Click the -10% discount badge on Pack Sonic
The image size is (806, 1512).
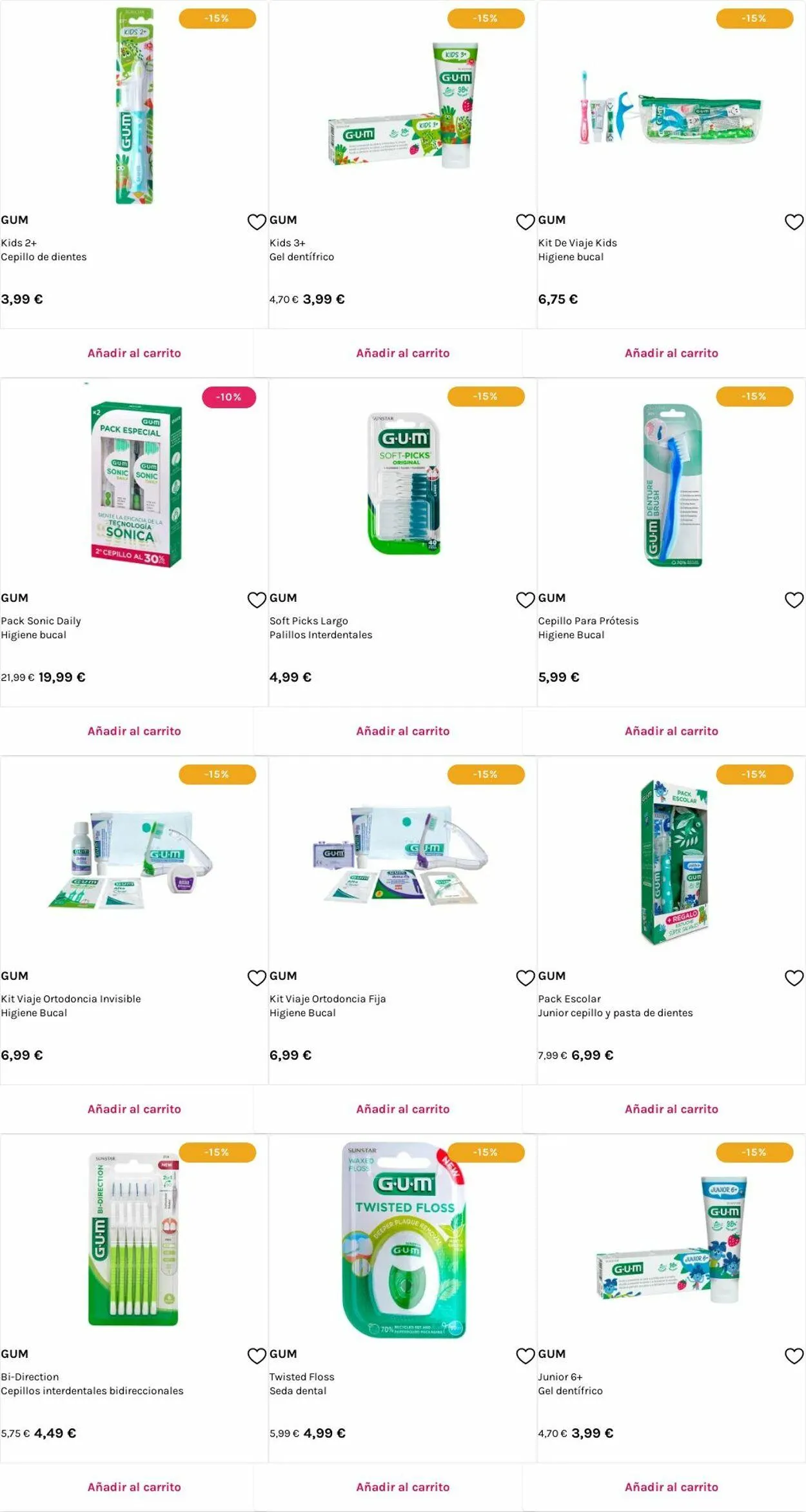click(229, 397)
